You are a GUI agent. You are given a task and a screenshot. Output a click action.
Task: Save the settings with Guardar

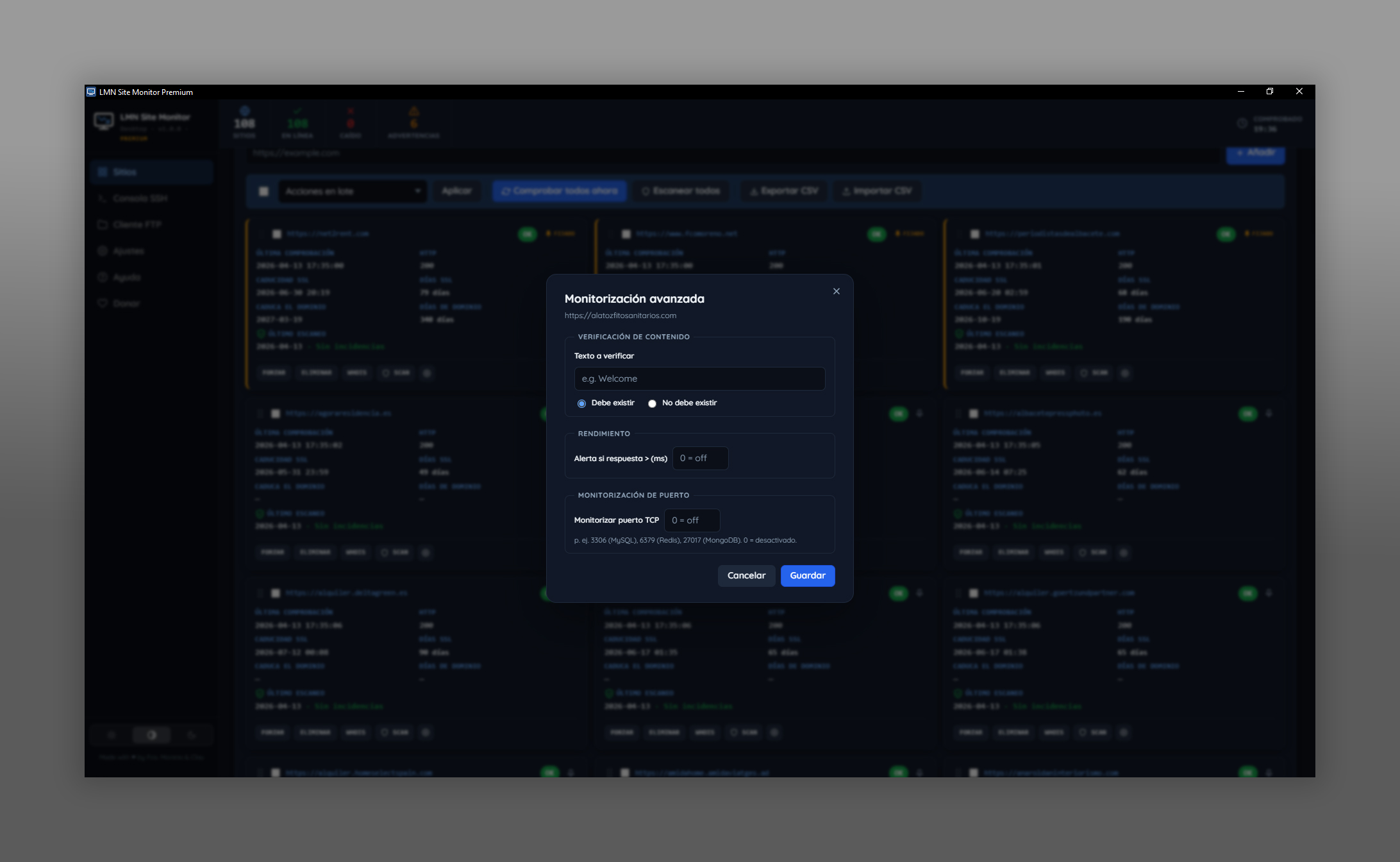coord(807,575)
